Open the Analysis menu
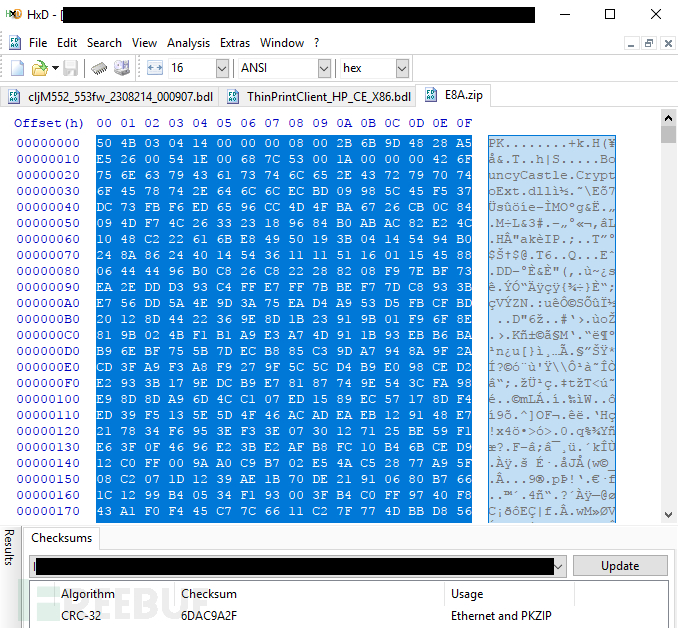Image resolution: width=678 pixels, height=628 pixels. click(x=188, y=43)
